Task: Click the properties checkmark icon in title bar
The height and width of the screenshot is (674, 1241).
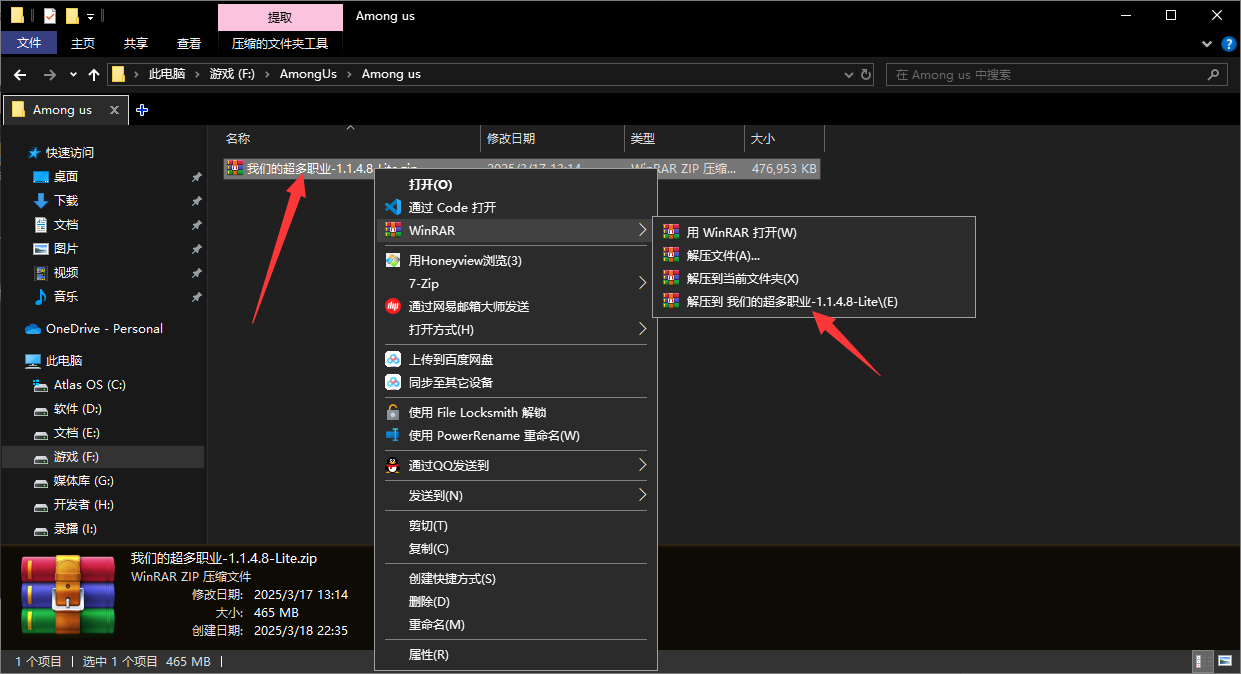Action: (x=50, y=16)
